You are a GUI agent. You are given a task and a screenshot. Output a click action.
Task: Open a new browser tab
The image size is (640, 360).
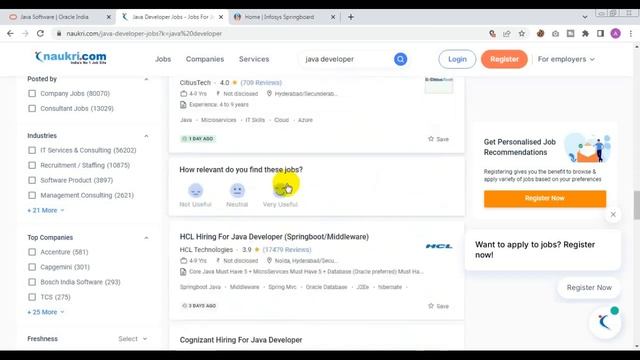(351, 17)
